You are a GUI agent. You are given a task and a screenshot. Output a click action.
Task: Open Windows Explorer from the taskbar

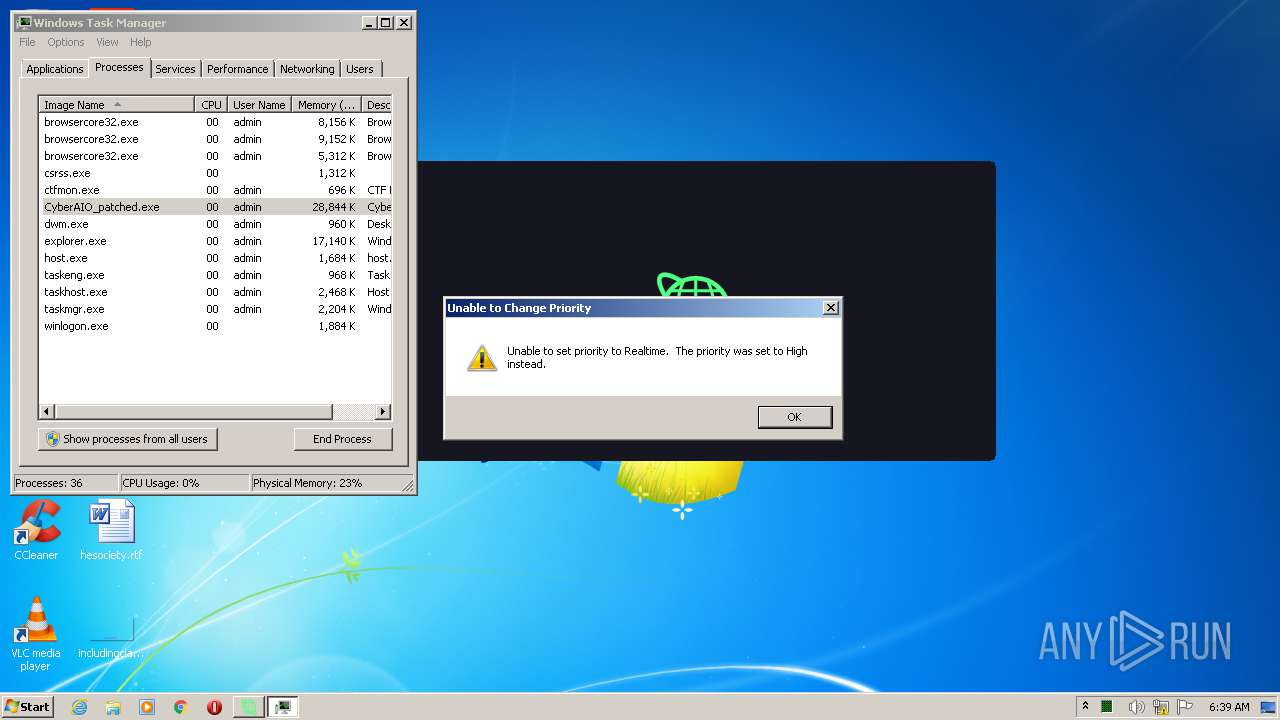tap(113, 707)
